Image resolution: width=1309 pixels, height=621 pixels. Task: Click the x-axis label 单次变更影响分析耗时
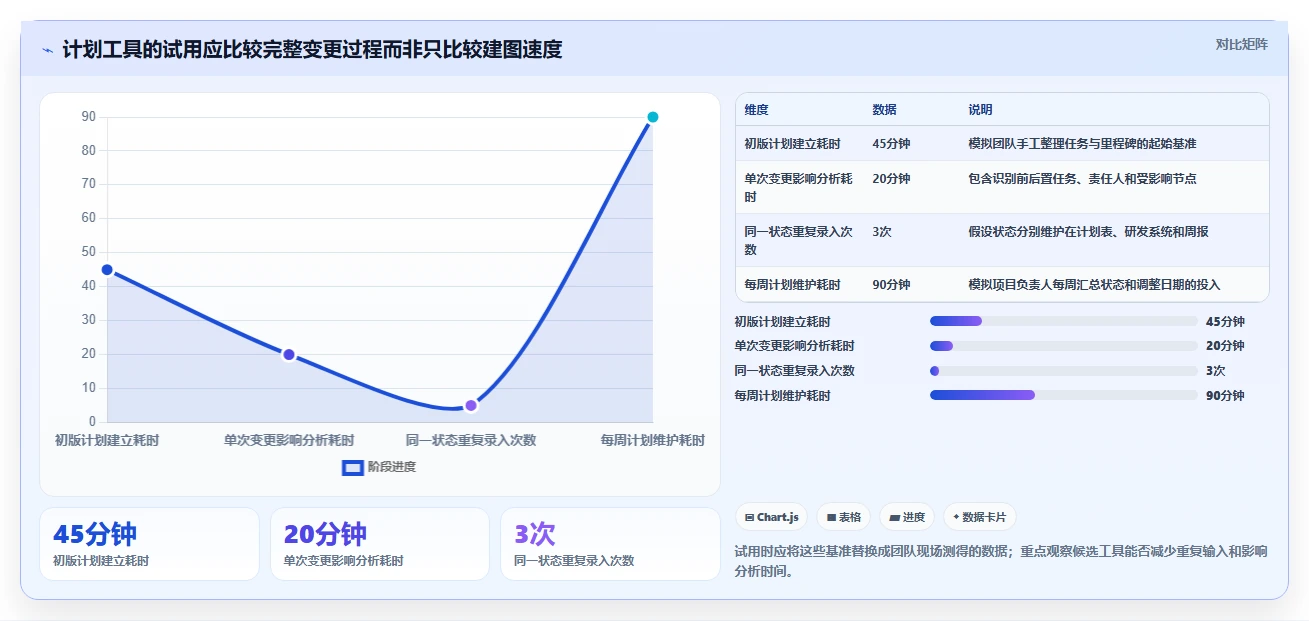pos(289,440)
